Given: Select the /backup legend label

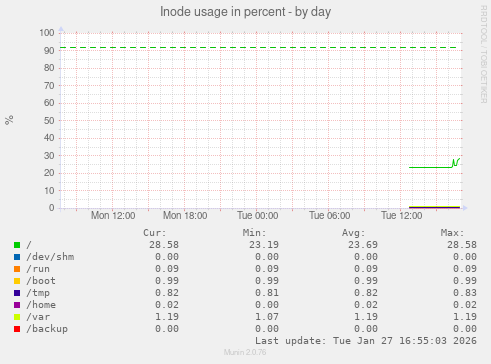Looking at the screenshot, I should pos(47,329).
